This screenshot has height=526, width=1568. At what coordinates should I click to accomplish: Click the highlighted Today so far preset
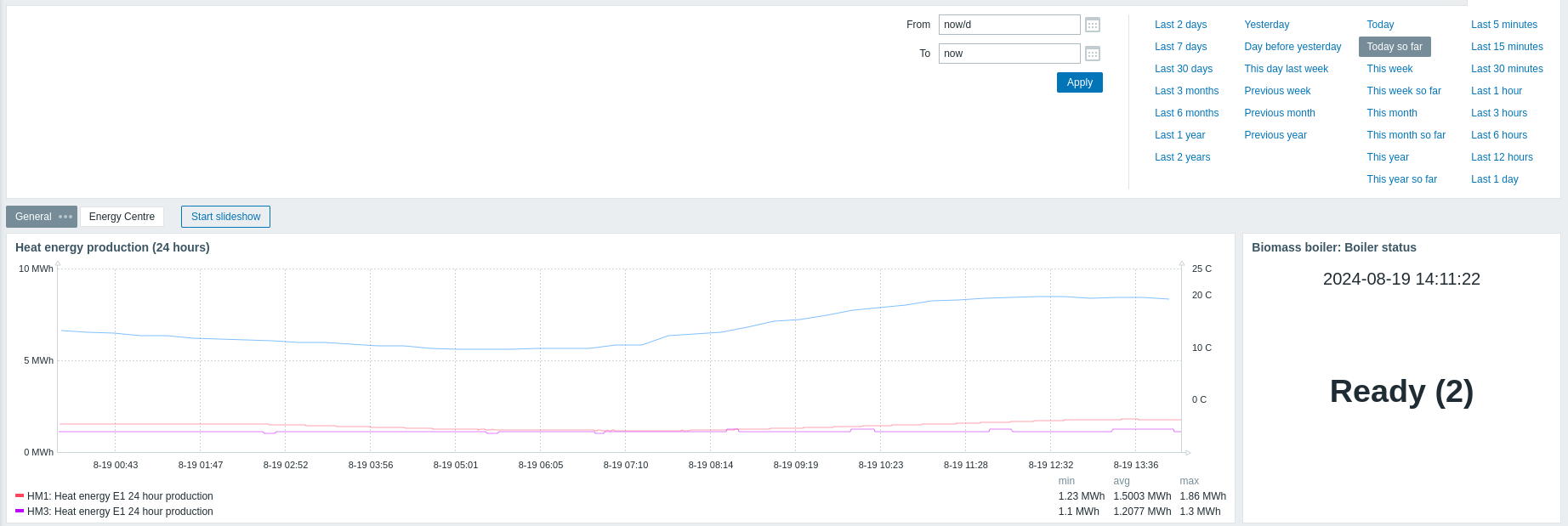point(1394,47)
